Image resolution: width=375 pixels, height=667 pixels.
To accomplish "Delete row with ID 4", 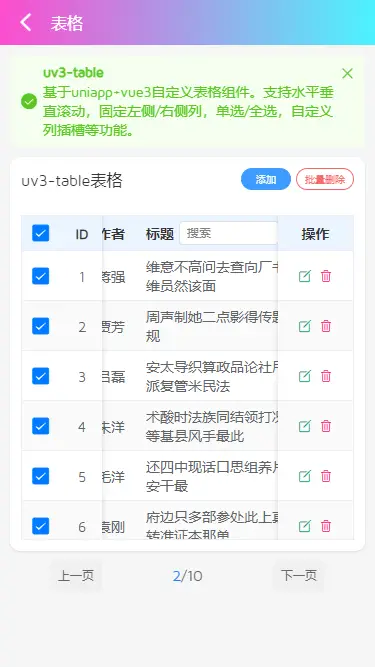I will click(326, 426).
